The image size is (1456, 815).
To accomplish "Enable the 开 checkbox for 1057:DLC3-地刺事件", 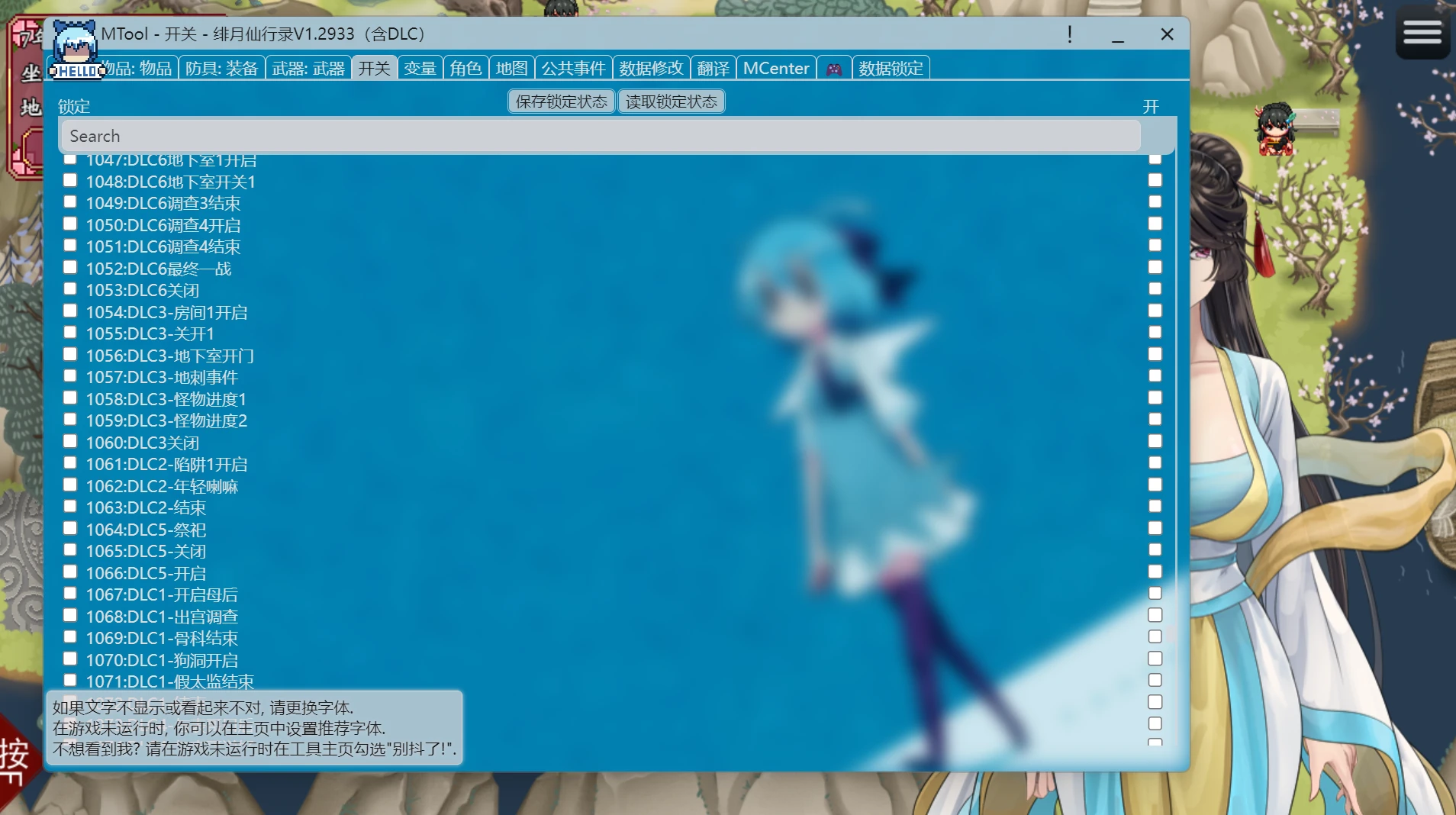I will coord(1155,375).
